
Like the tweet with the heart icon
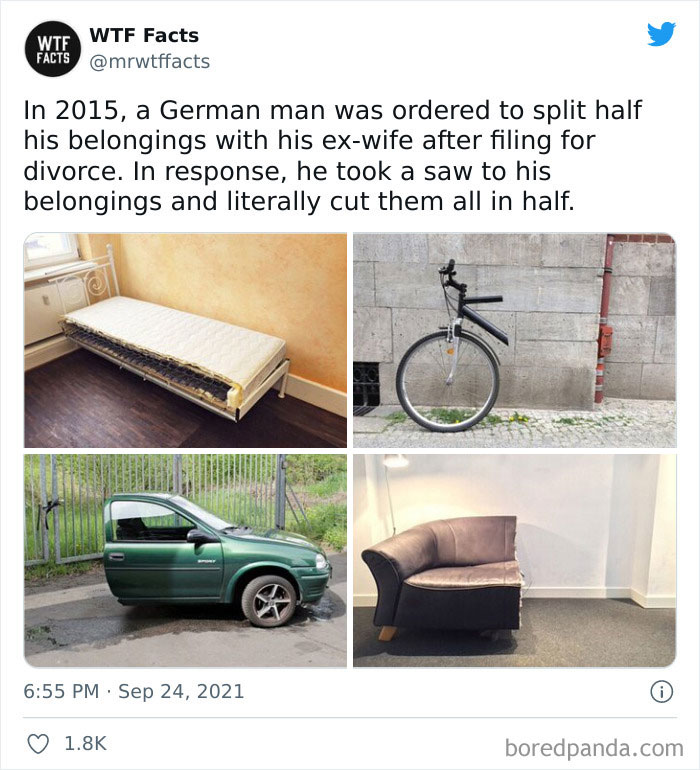pyautogui.click(x=38, y=743)
